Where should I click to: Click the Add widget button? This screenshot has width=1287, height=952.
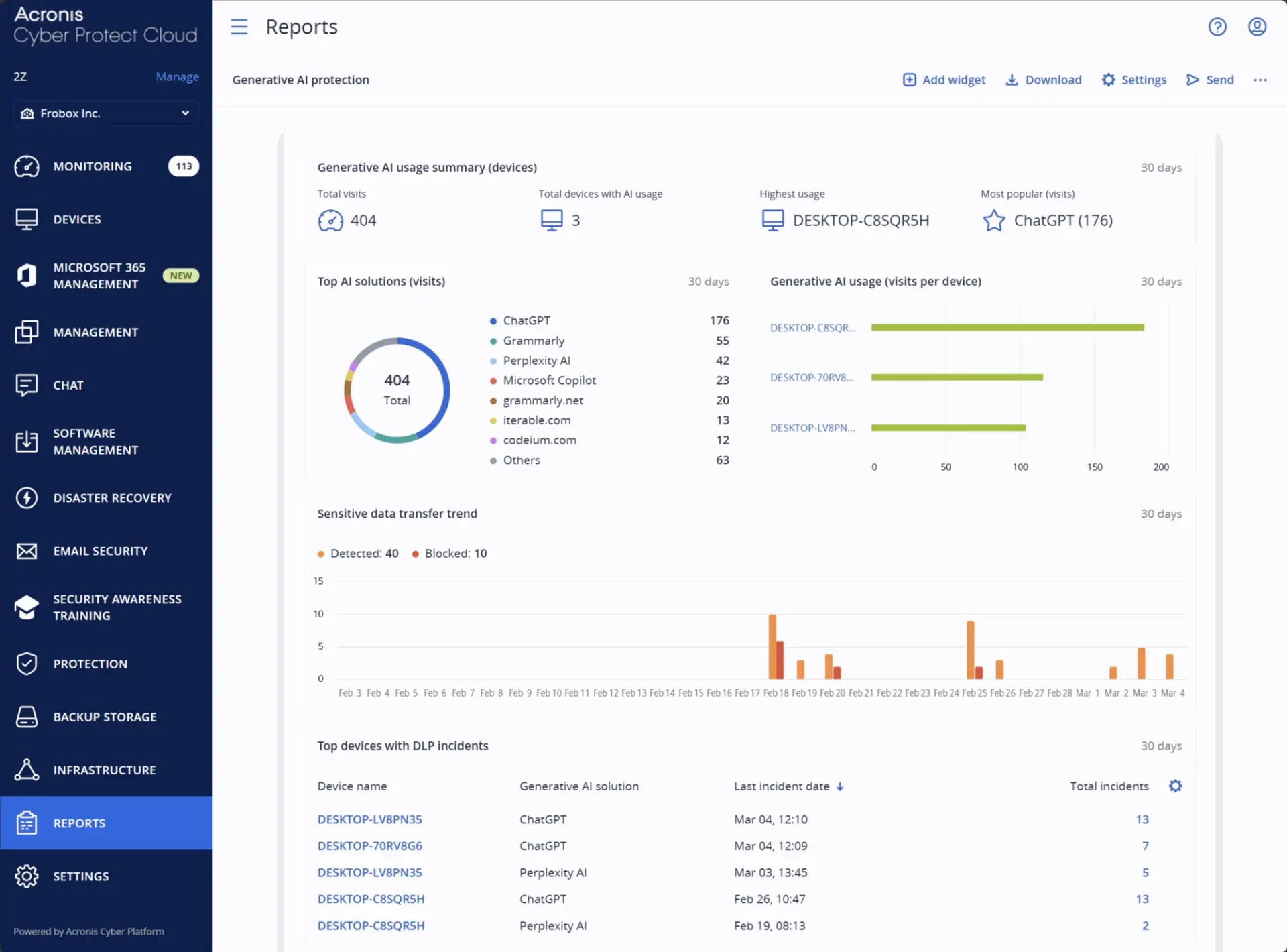[944, 80]
